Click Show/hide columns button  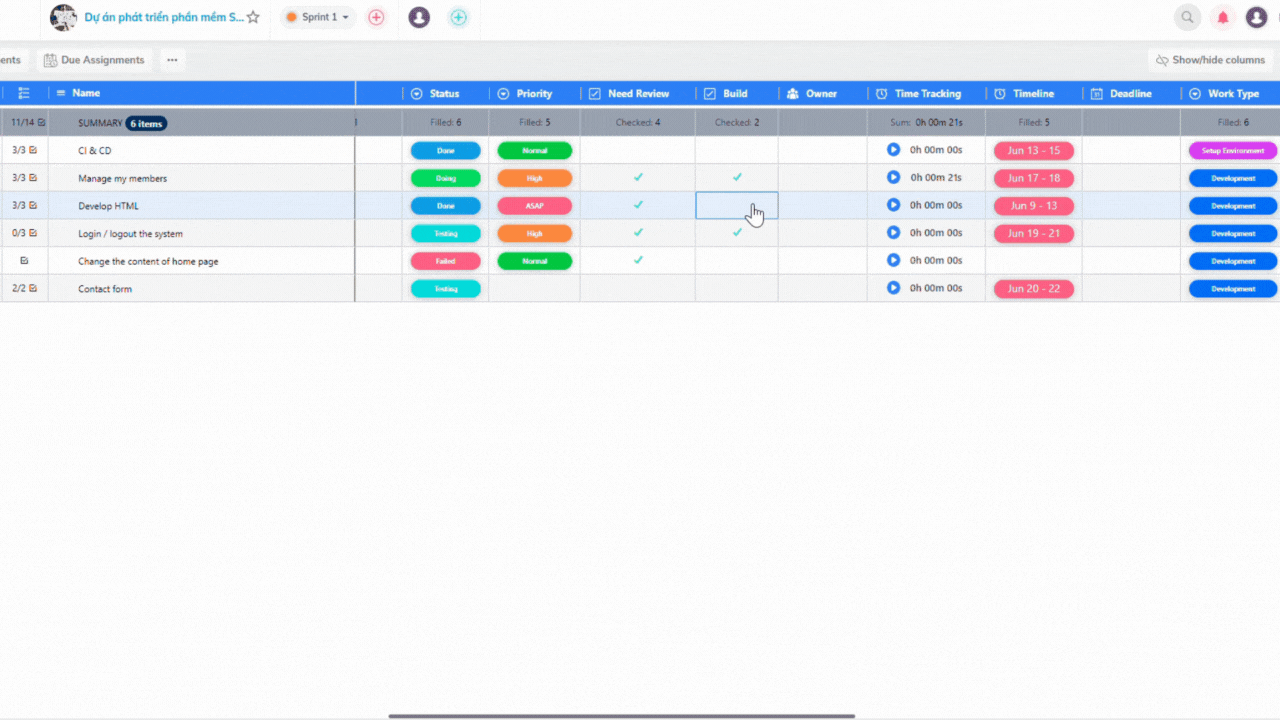point(1210,60)
